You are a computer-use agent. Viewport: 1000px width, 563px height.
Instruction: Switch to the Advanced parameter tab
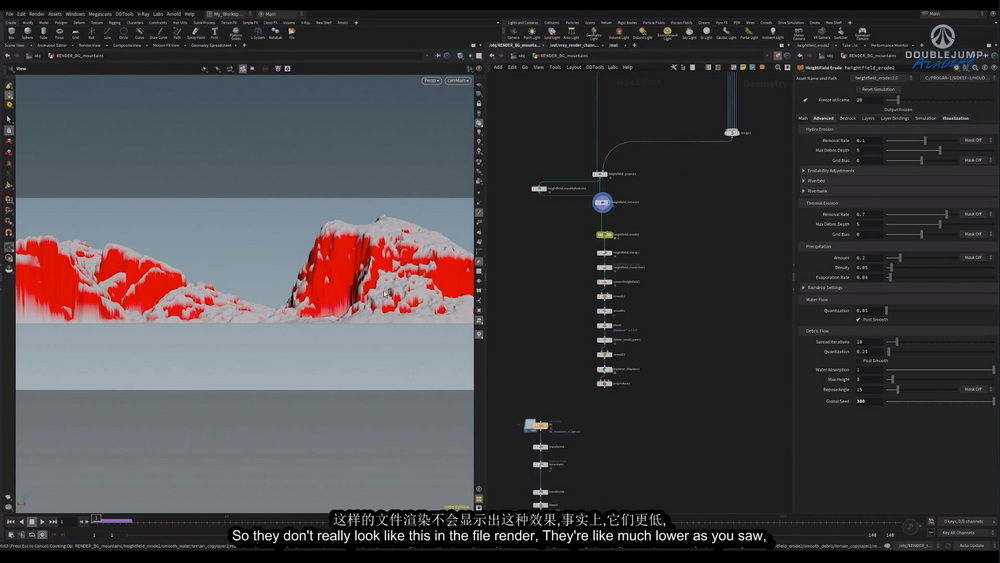tap(823, 119)
